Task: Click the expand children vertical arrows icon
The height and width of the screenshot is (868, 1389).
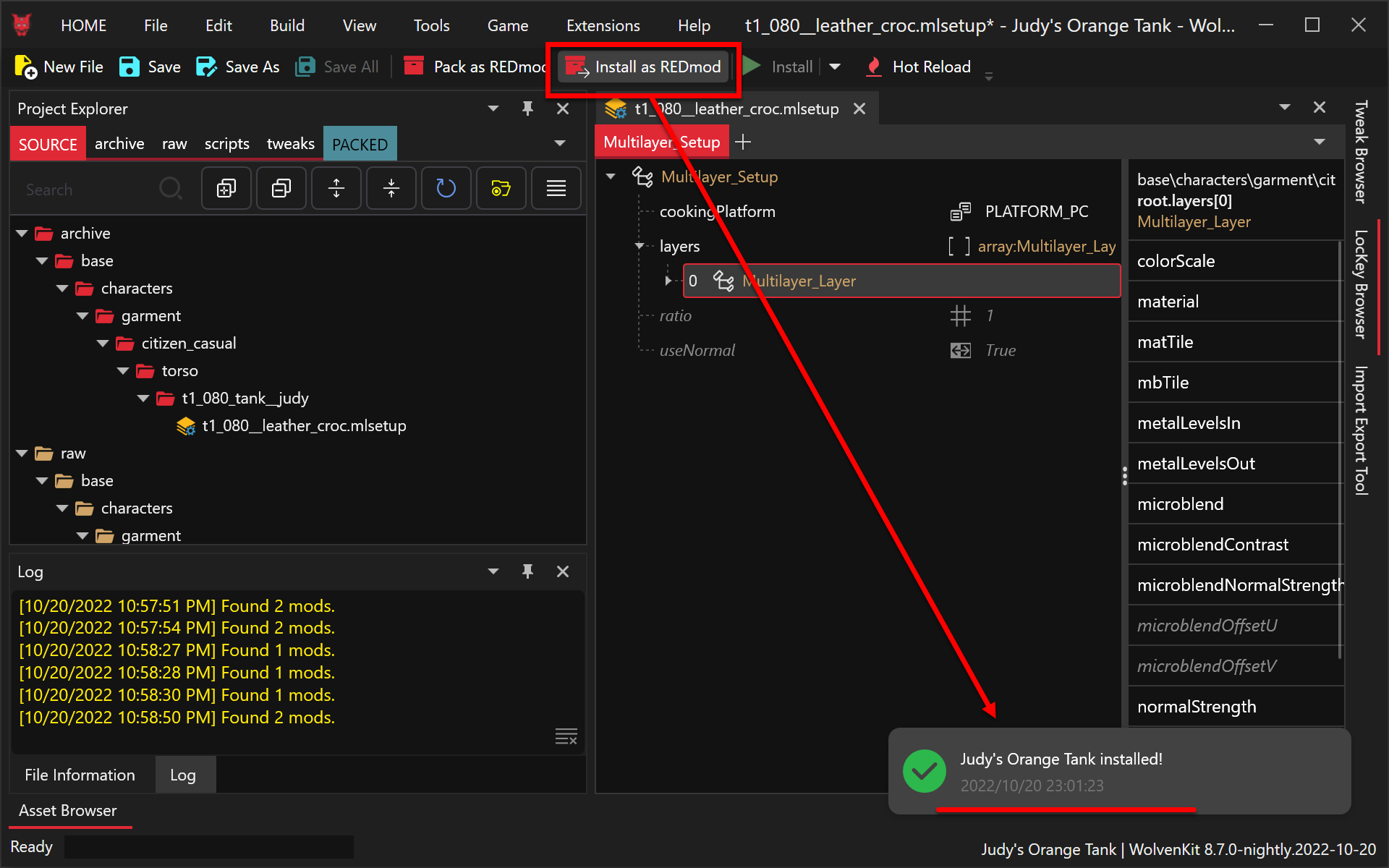Action: point(336,189)
